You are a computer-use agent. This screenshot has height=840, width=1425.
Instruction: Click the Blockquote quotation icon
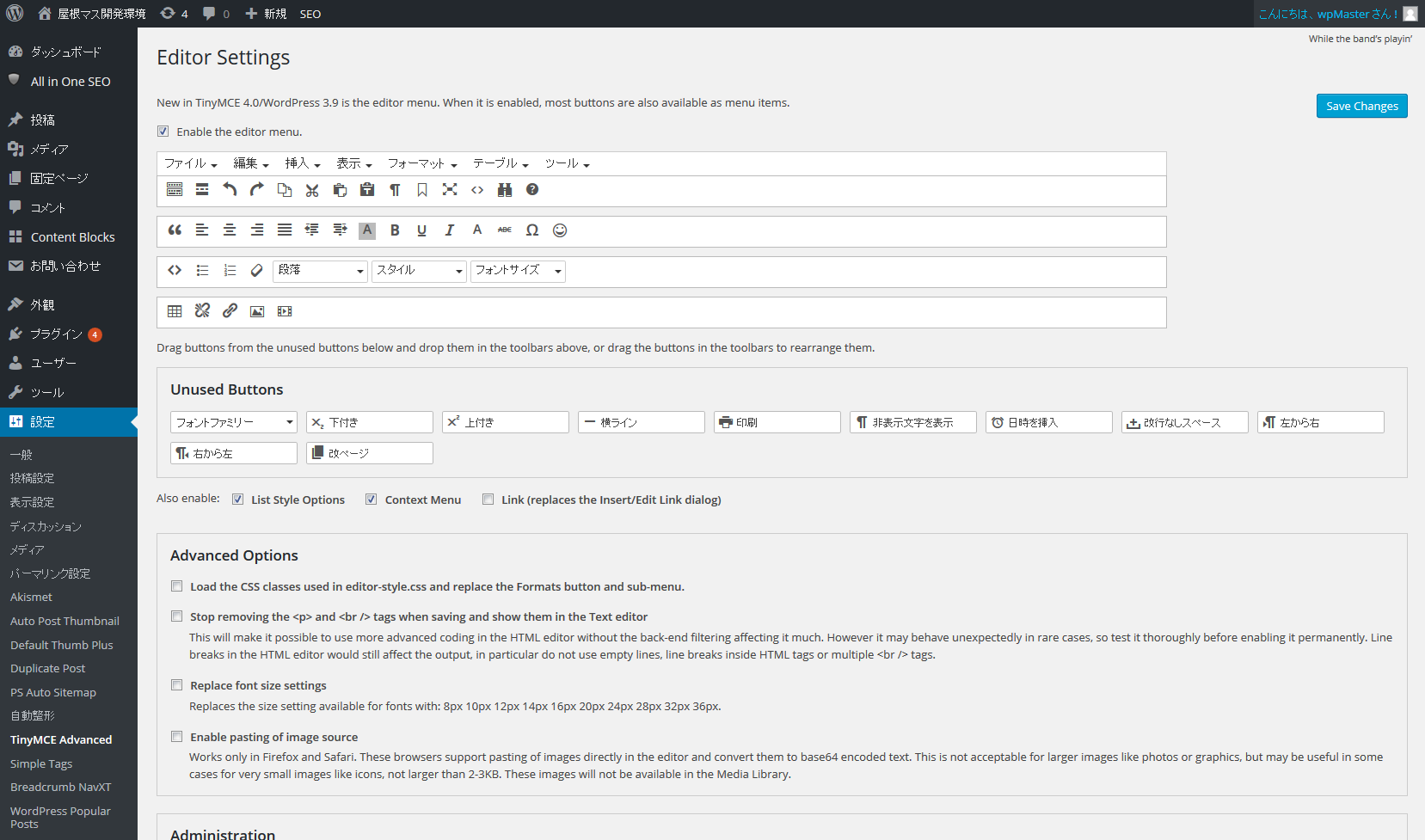coord(175,230)
